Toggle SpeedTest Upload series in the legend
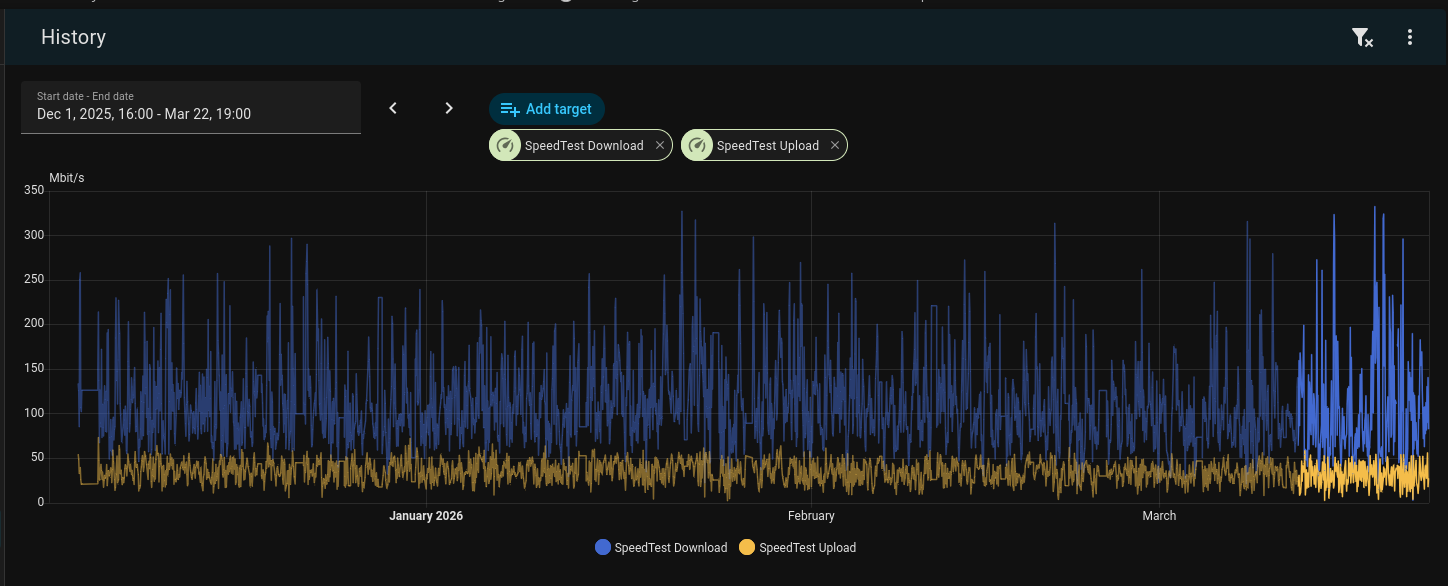Viewport: 1448px width, 586px height. (x=808, y=547)
